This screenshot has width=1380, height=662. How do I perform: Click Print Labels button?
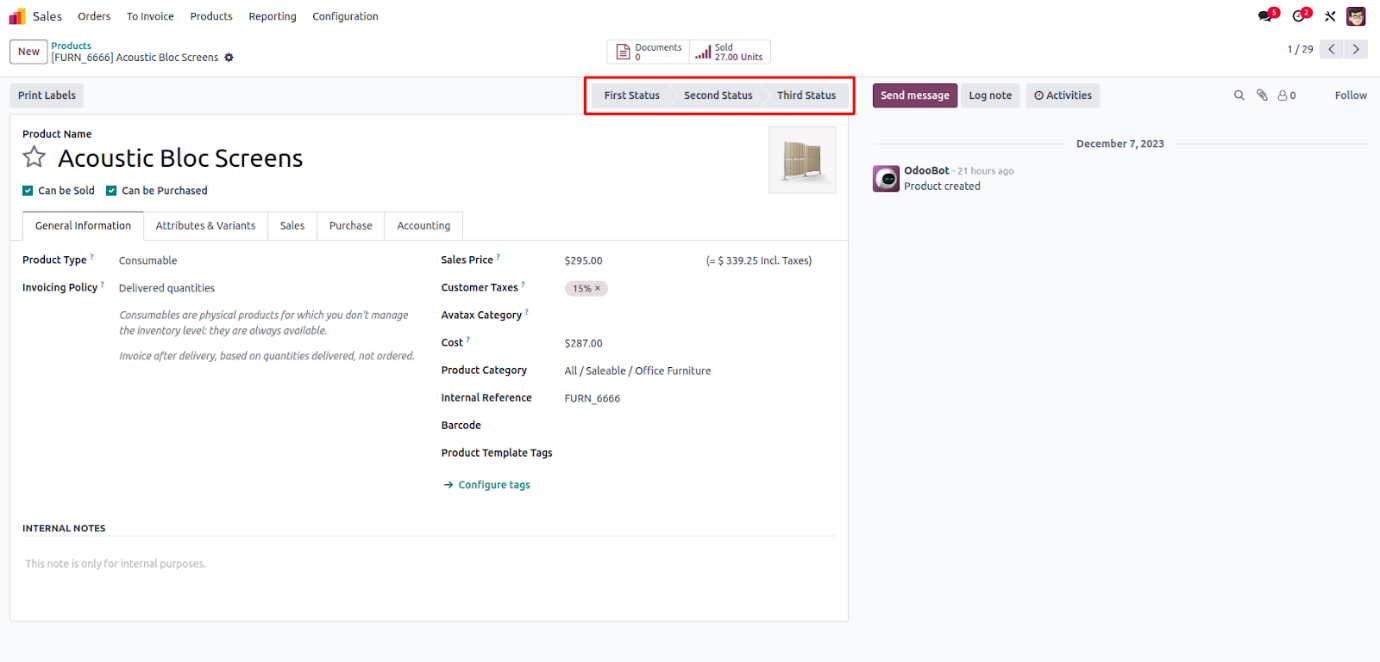(47, 95)
